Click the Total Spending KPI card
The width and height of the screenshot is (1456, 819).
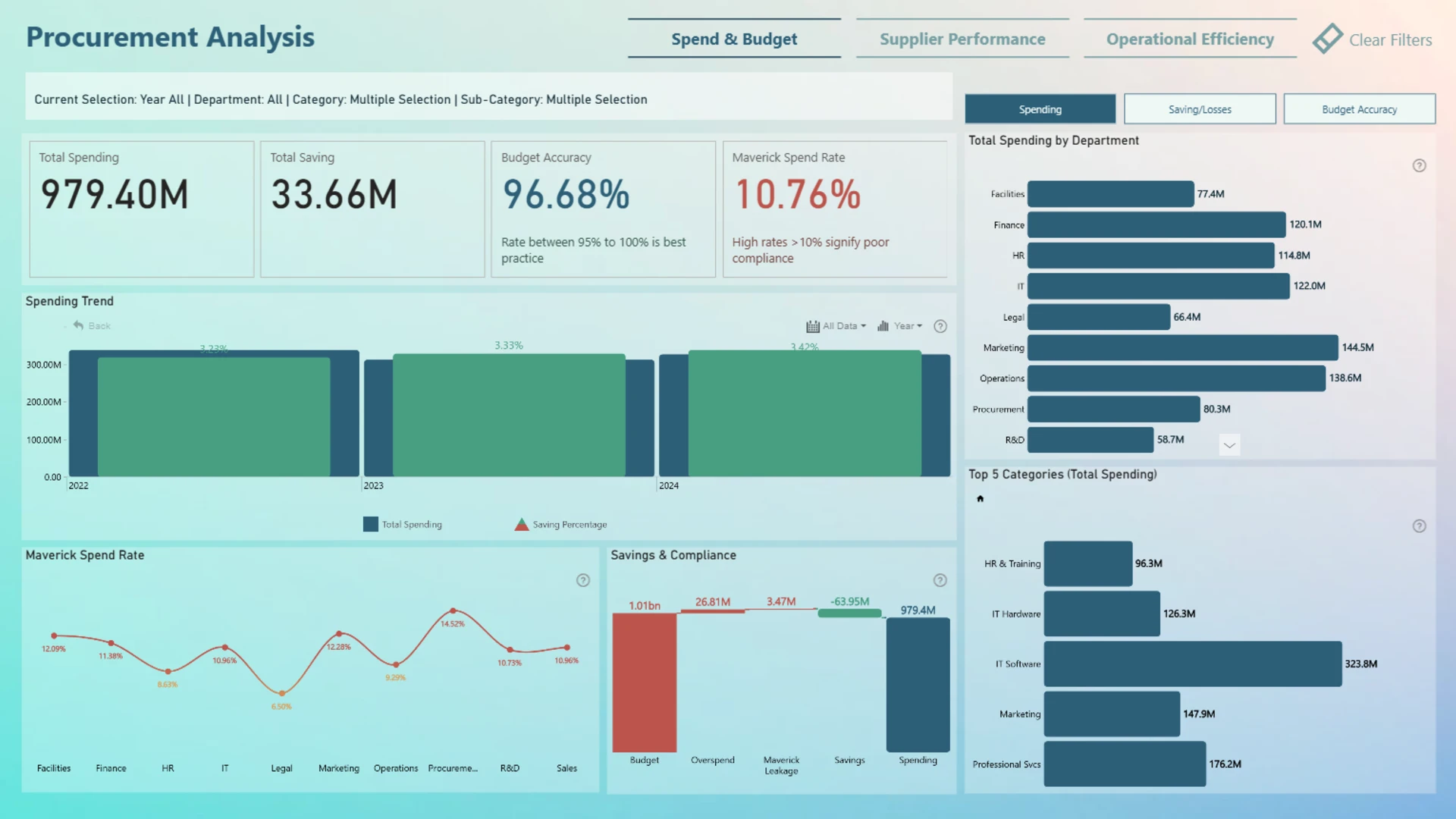point(142,209)
